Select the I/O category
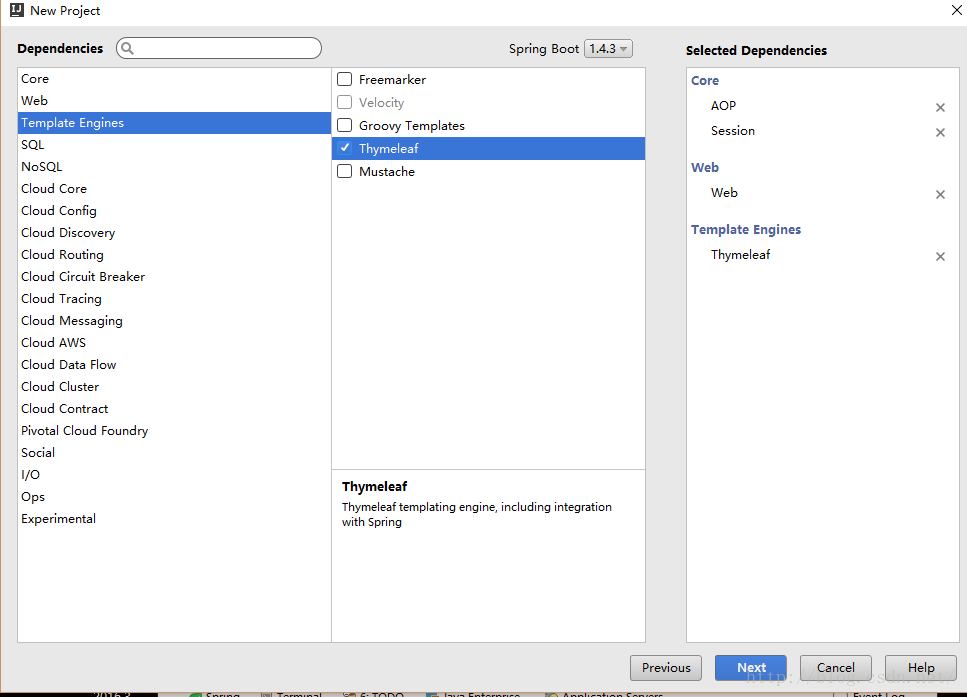The image size is (967, 697). tap(175, 475)
